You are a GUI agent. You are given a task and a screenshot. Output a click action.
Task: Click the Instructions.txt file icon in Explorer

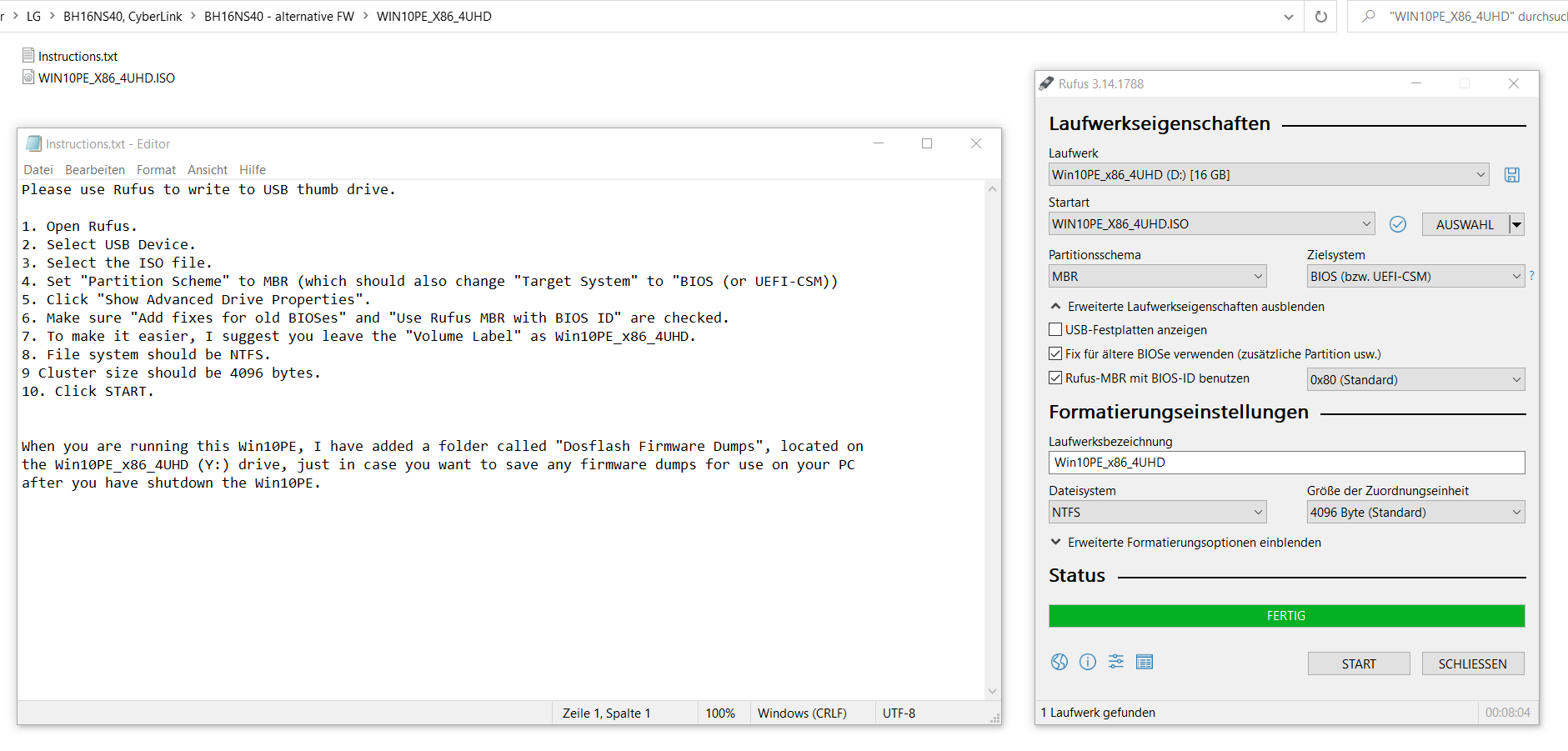click(x=28, y=56)
